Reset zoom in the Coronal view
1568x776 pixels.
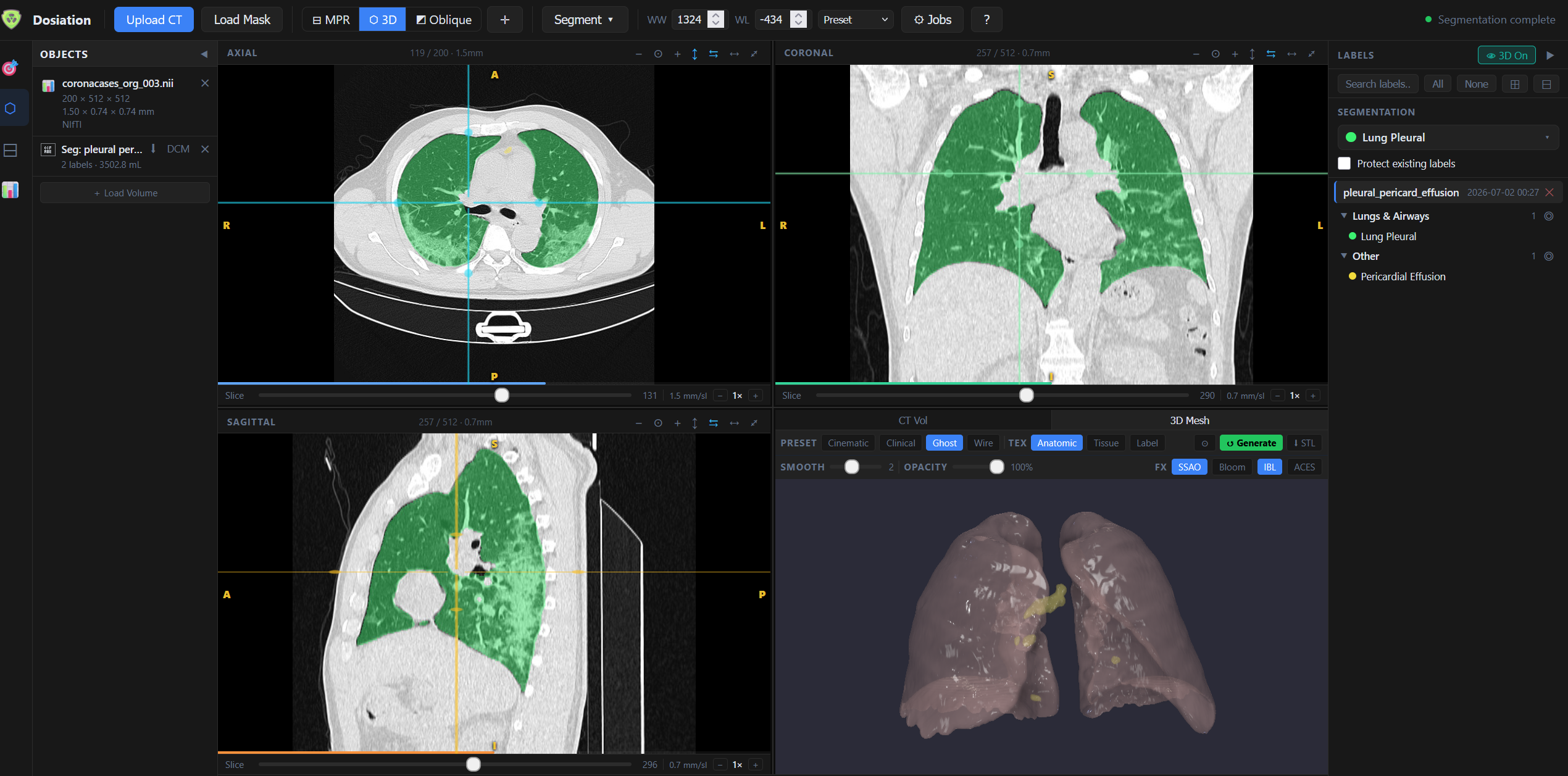(1216, 54)
